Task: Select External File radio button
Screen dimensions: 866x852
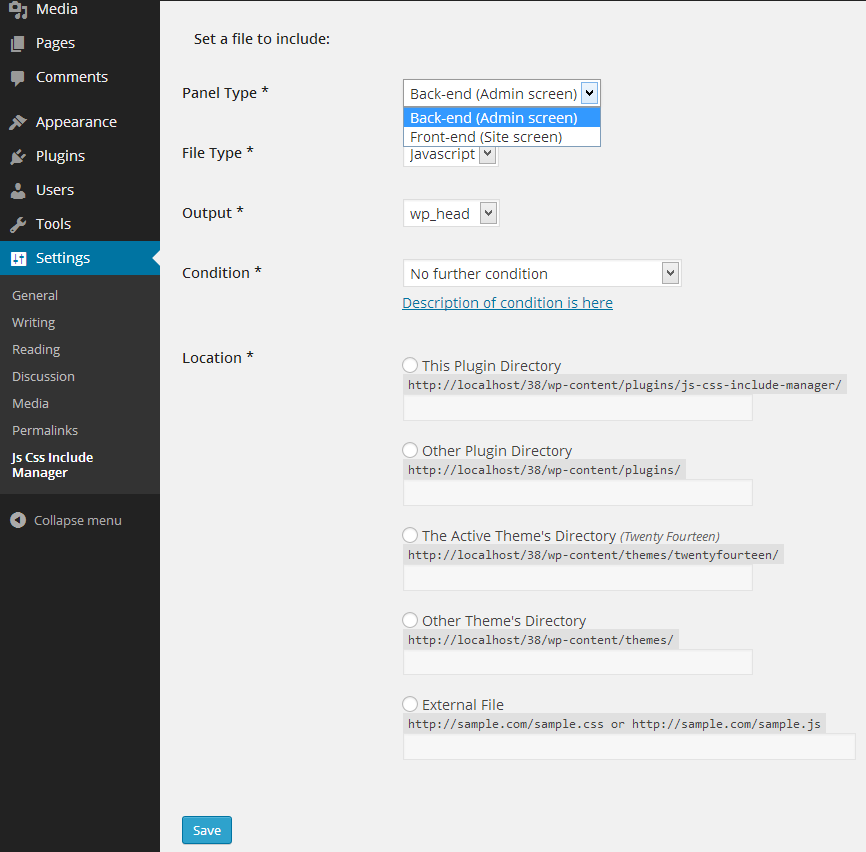Action: coord(410,704)
